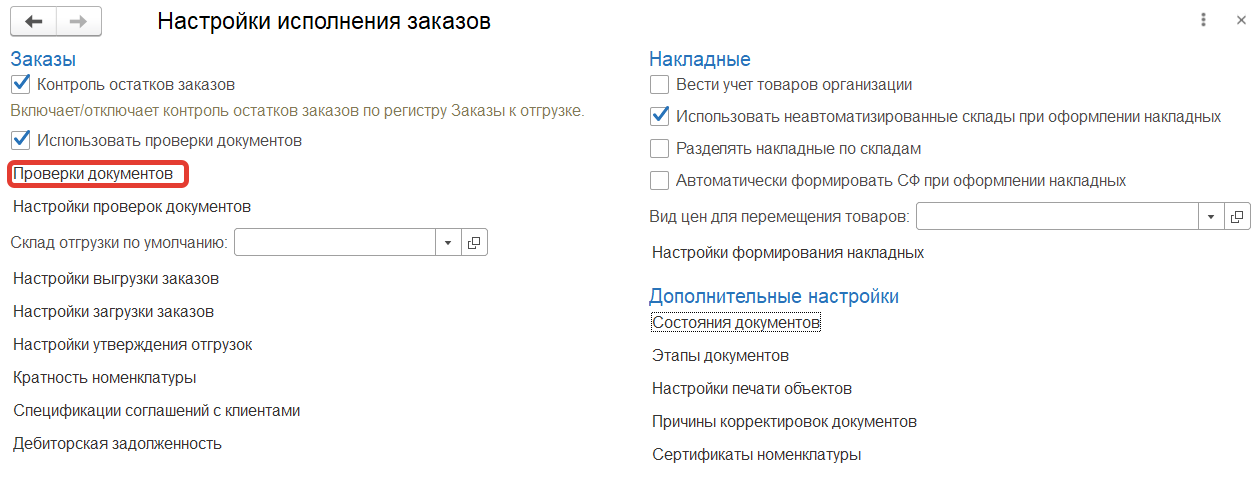The image size is (1257, 477).
Task: Go to Состояния документов
Action: (x=736, y=323)
